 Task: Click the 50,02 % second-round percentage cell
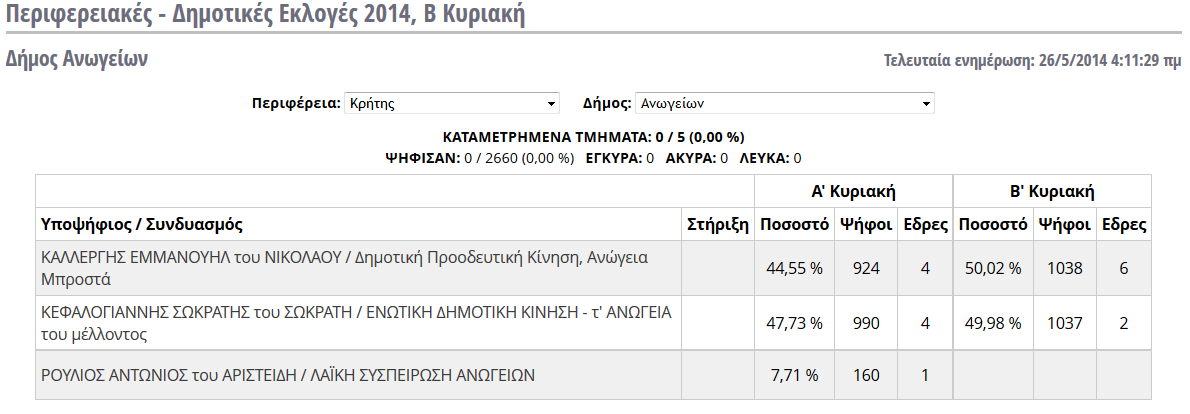(993, 268)
